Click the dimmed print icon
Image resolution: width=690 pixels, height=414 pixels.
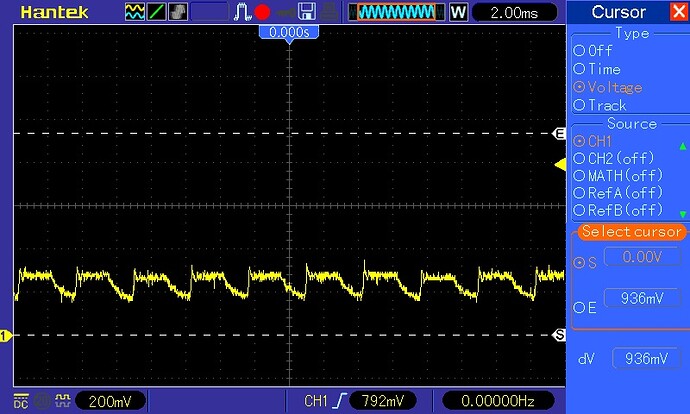pyautogui.click(x=329, y=12)
